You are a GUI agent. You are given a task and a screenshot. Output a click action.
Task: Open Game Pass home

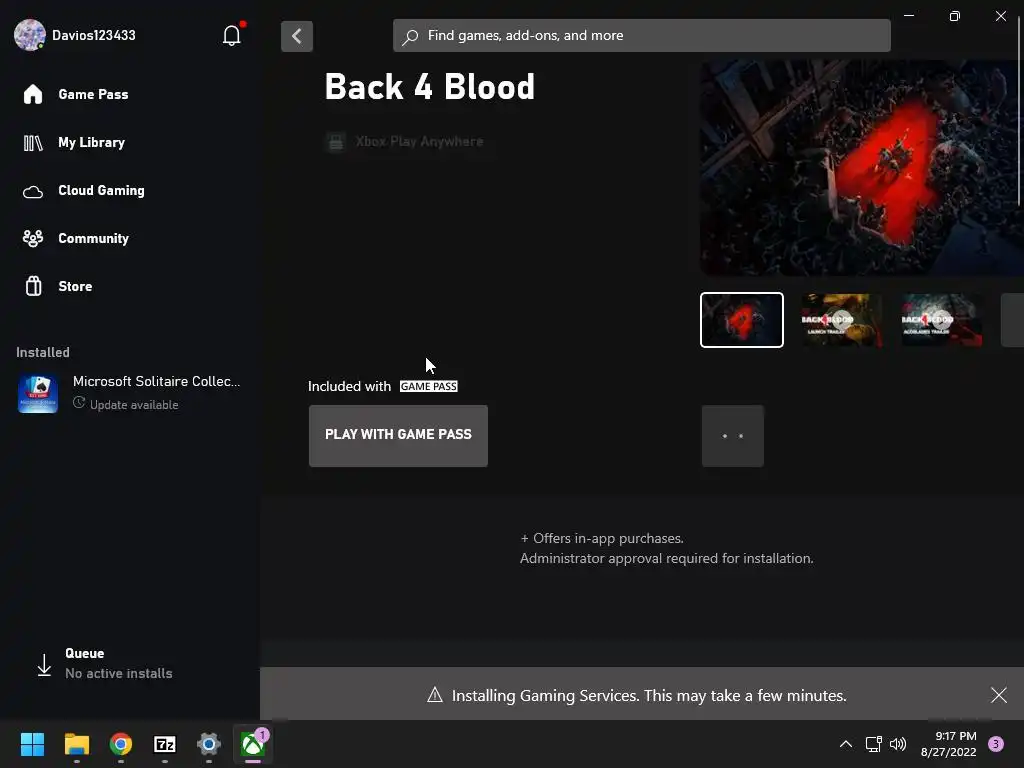tap(93, 94)
